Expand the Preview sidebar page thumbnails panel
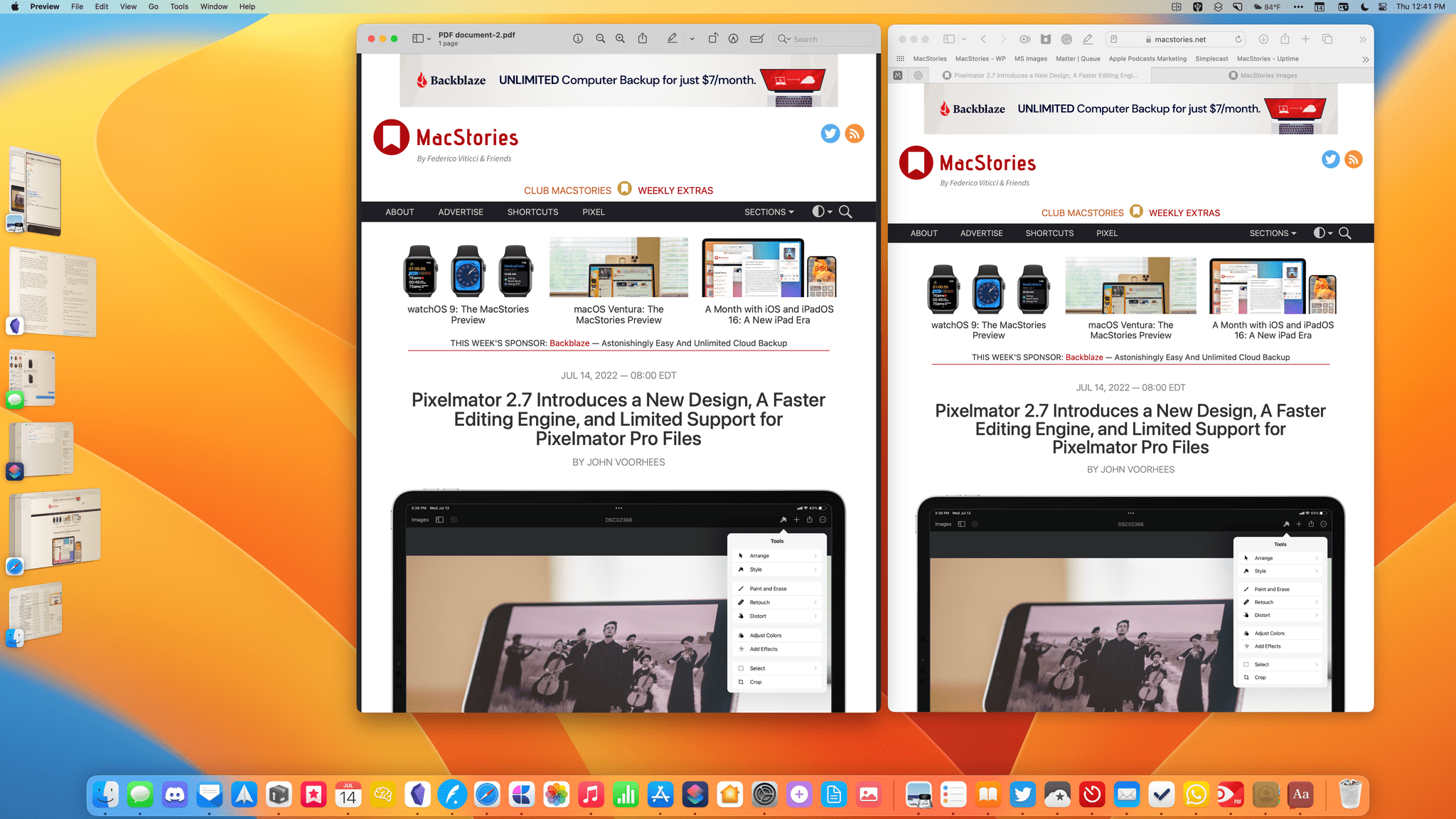The height and width of the screenshot is (819, 1456). [x=417, y=39]
